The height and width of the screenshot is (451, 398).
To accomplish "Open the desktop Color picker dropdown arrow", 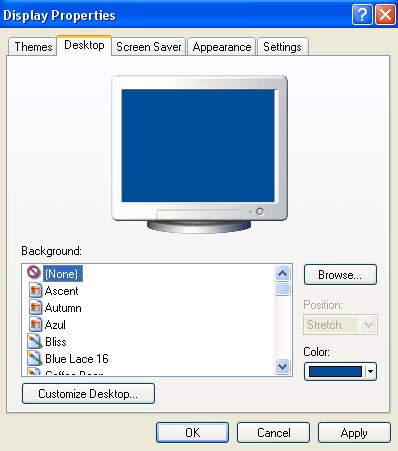I will coord(370,371).
